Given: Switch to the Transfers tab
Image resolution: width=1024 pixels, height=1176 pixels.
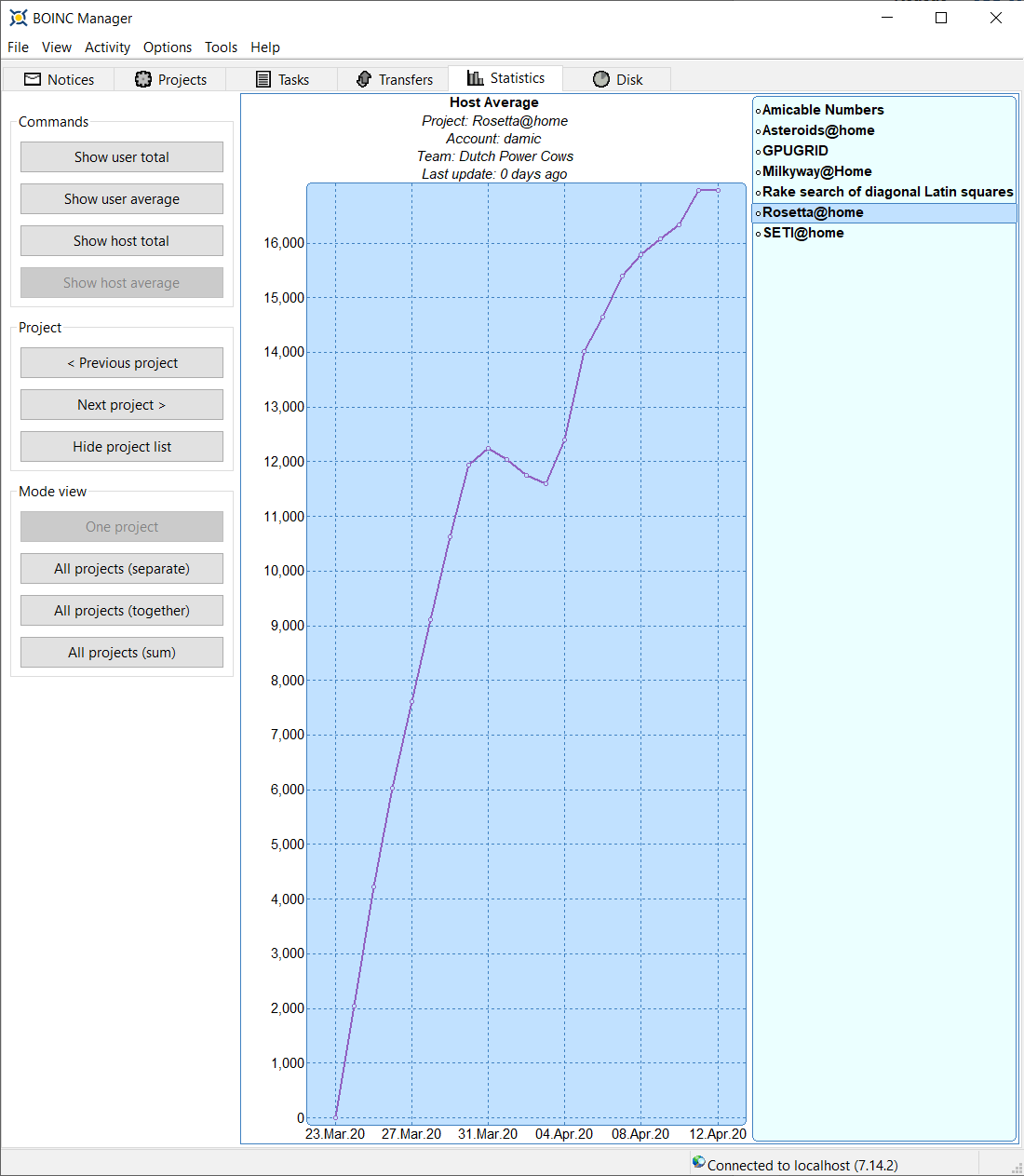Looking at the screenshot, I should [x=394, y=79].
